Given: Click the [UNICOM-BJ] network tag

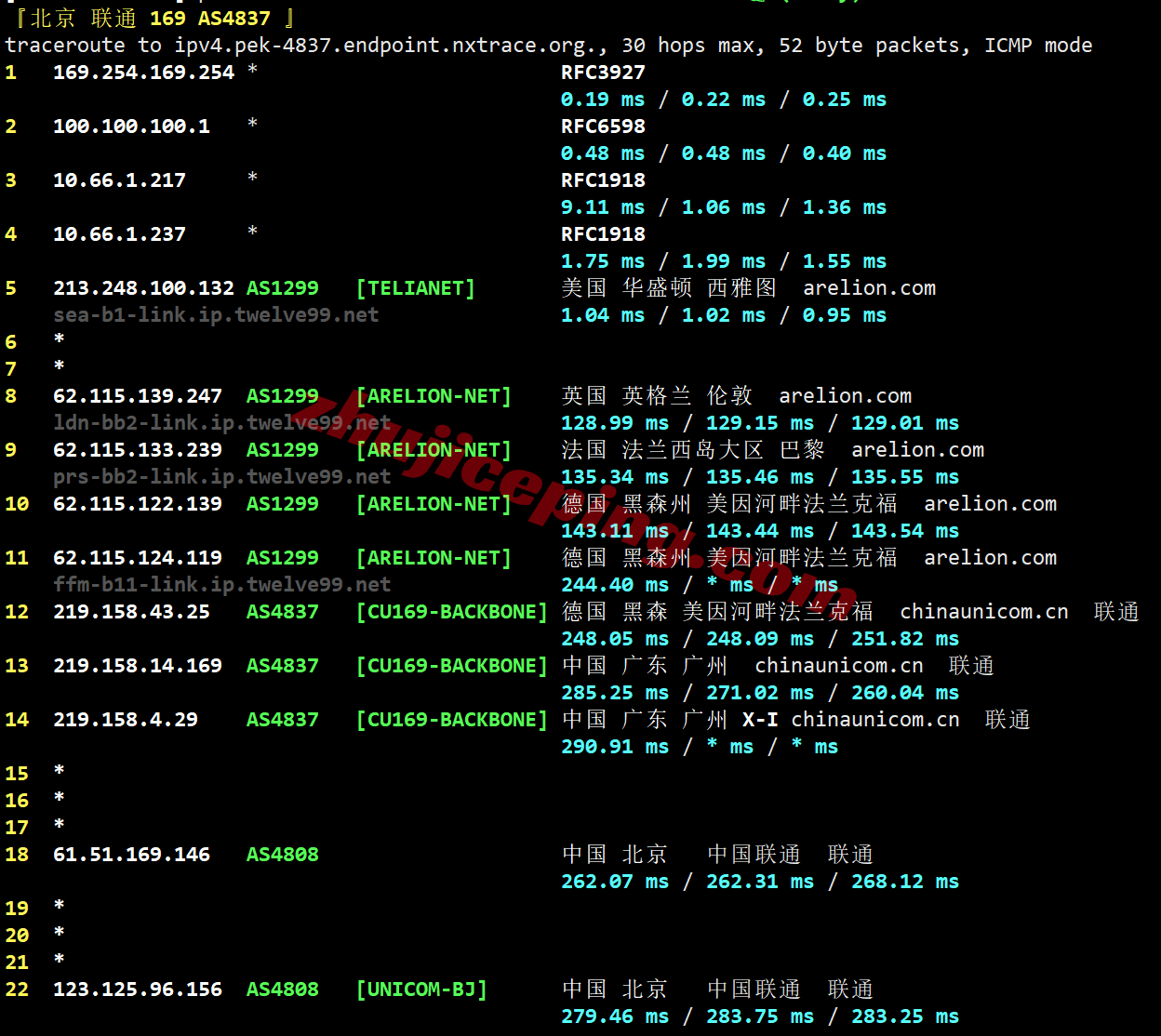Looking at the screenshot, I should pos(421,990).
